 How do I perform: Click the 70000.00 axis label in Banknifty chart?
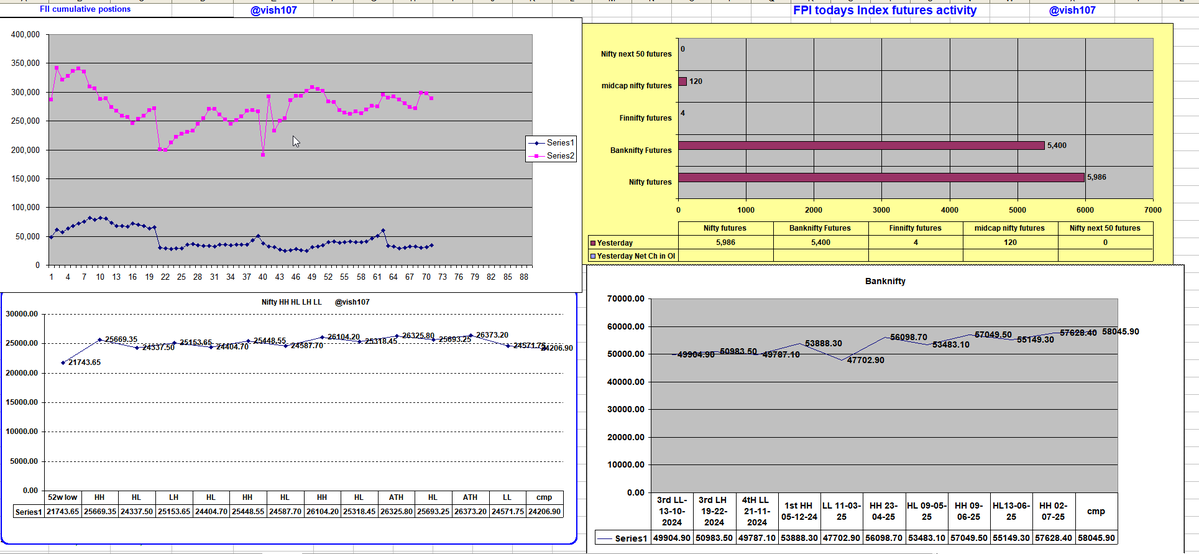pyautogui.click(x=623, y=299)
